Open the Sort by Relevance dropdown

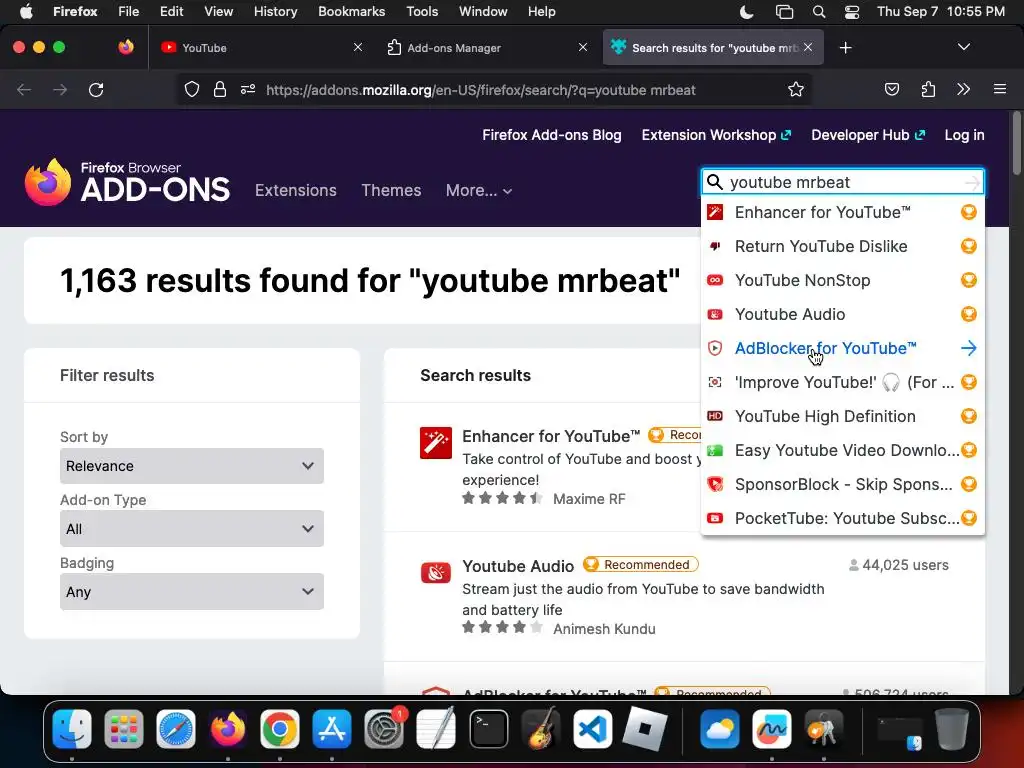pos(191,466)
